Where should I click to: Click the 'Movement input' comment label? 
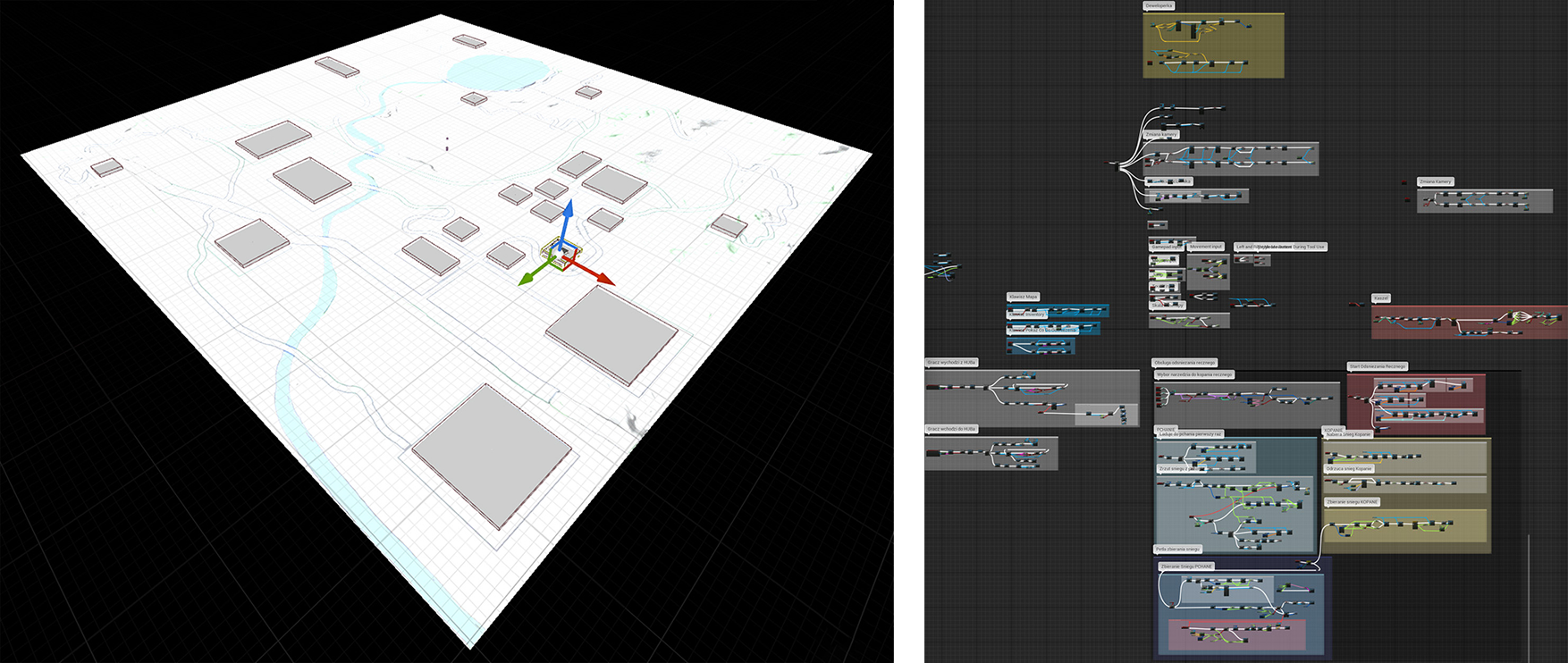(x=1206, y=247)
